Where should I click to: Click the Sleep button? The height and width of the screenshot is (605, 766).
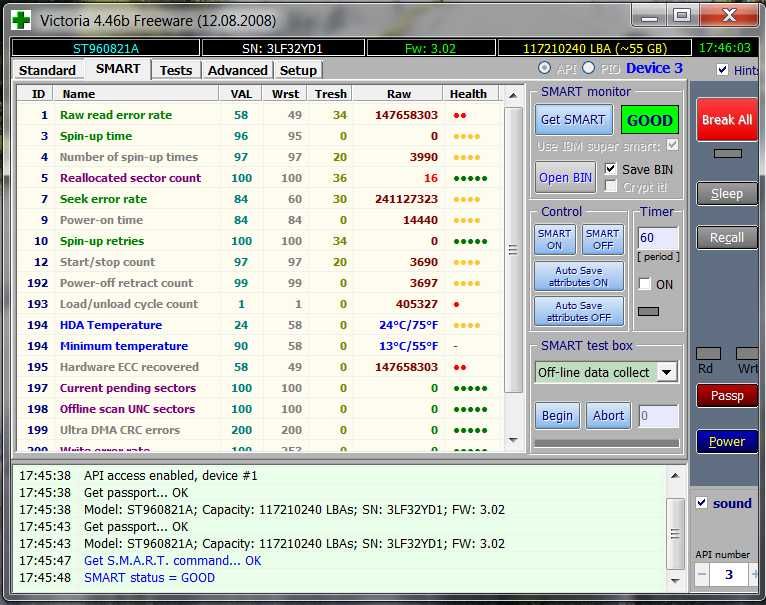tap(727, 194)
